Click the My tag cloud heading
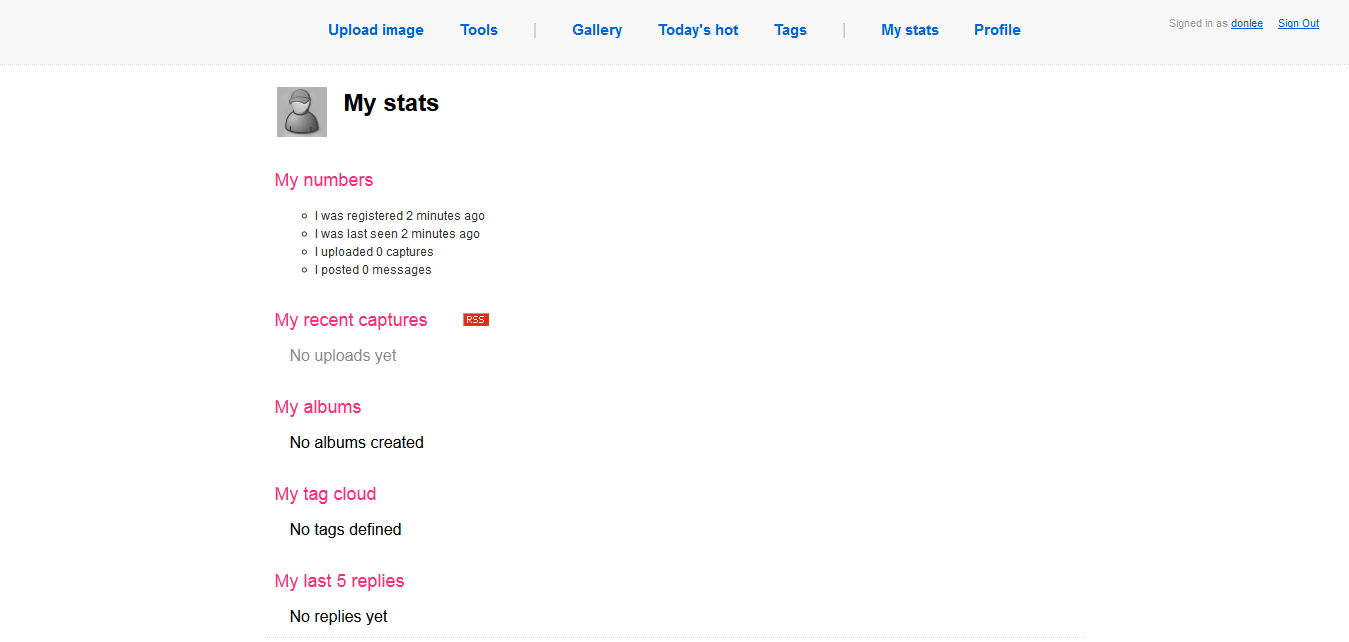Image resolution: width=1349 pixels, height=642 pixels. click(325, 494)
